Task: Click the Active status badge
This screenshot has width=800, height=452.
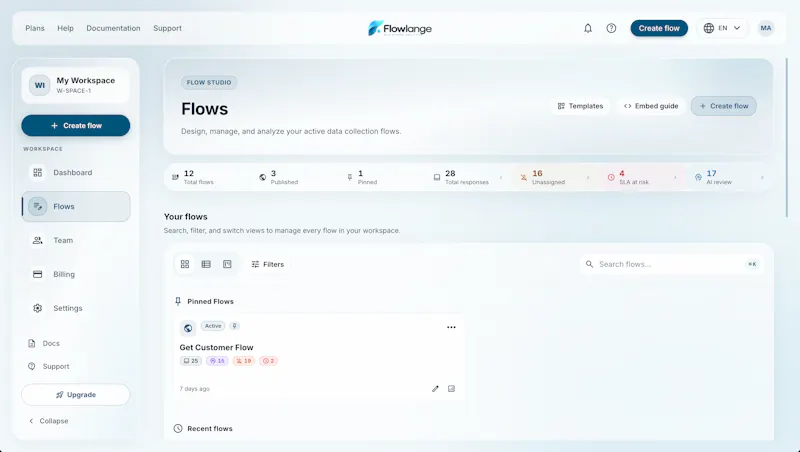Action: 213,326
